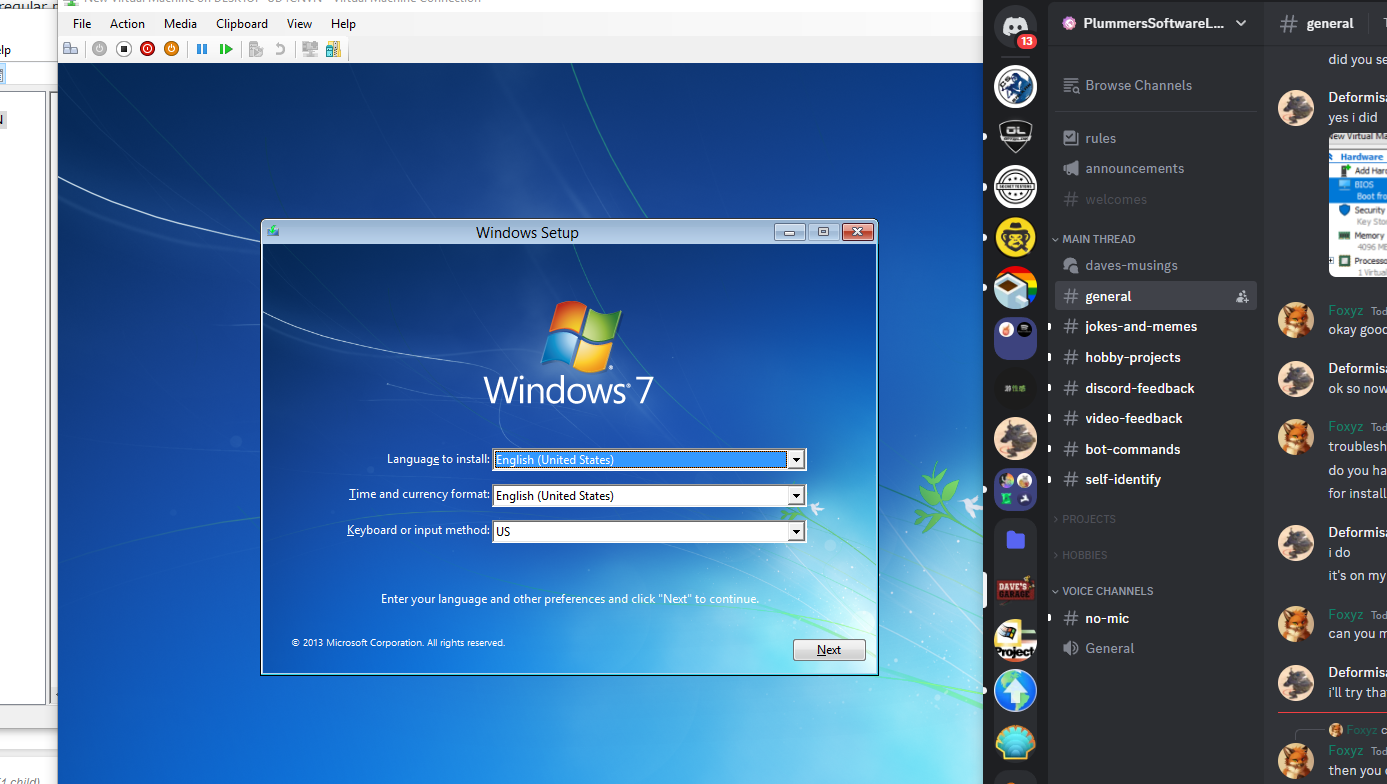Open the blue circular logo server below Discord home

pyautogui.click(x=1015, y=85)
